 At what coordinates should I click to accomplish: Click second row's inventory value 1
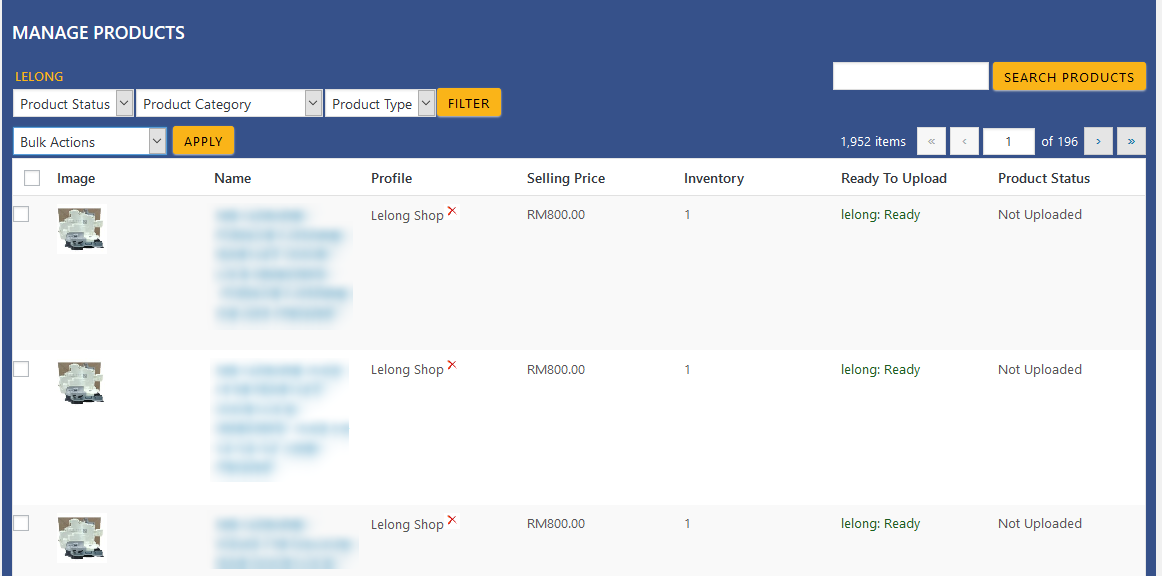pyautogui.click(x=687, y=369)
